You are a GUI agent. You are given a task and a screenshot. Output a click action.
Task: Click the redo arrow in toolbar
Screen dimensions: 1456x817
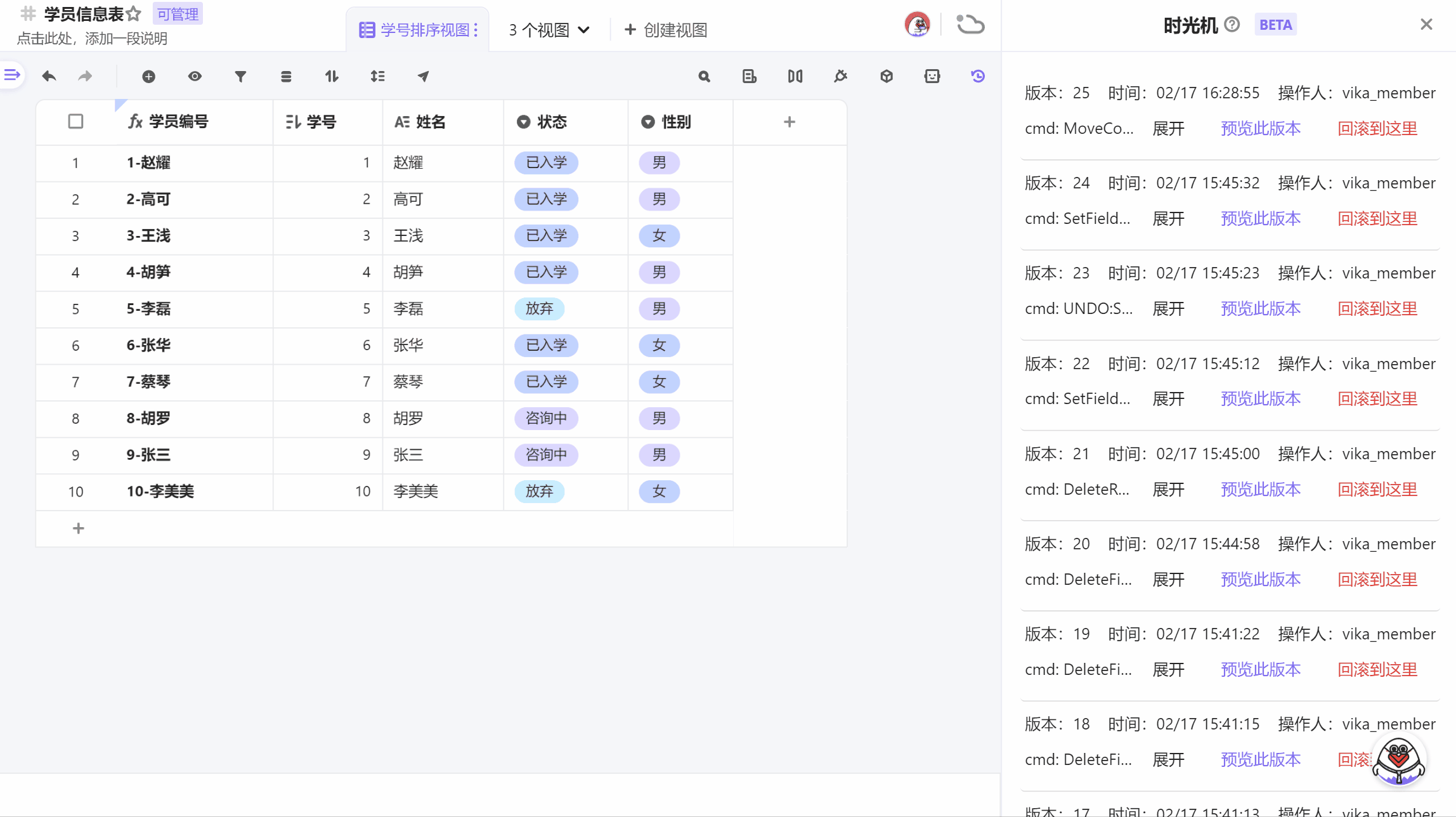85,76
